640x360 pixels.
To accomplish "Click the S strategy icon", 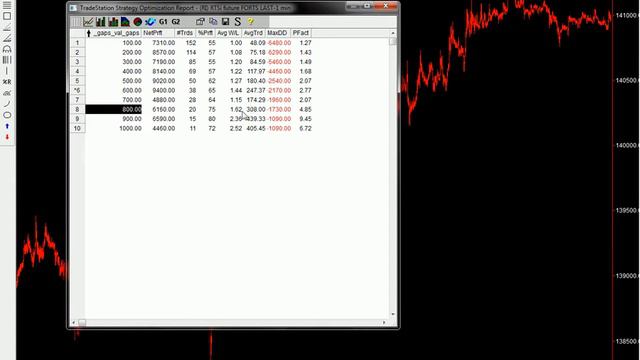I will coord(238,22).
